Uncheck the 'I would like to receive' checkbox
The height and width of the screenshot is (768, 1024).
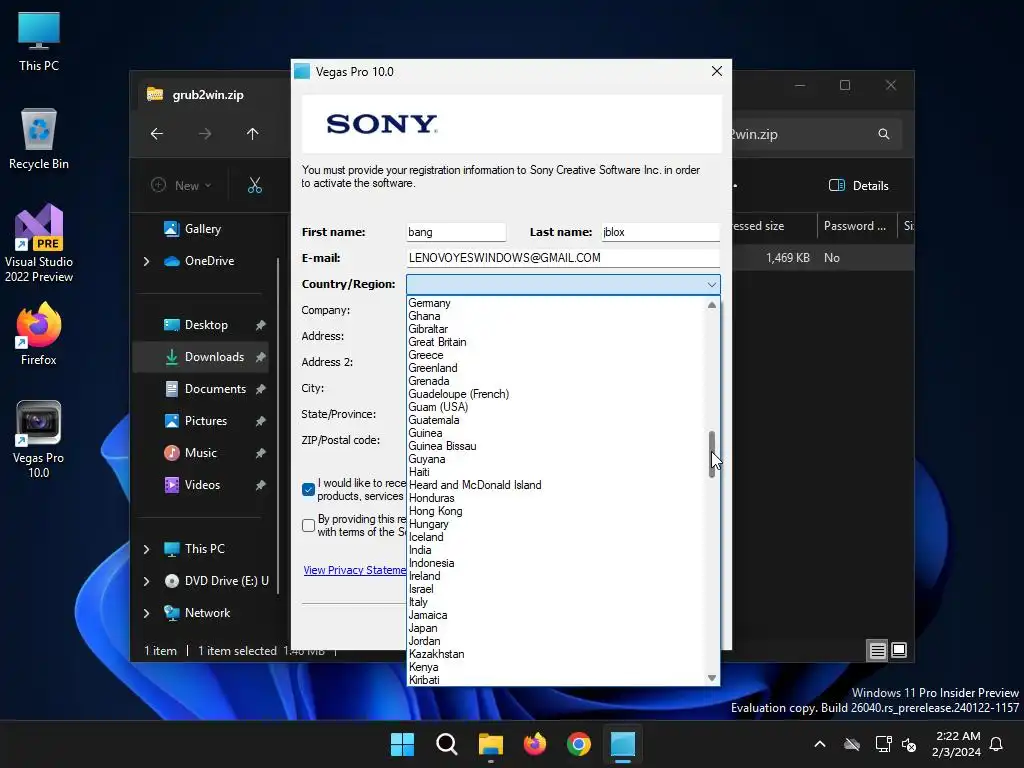coord(308,490)
